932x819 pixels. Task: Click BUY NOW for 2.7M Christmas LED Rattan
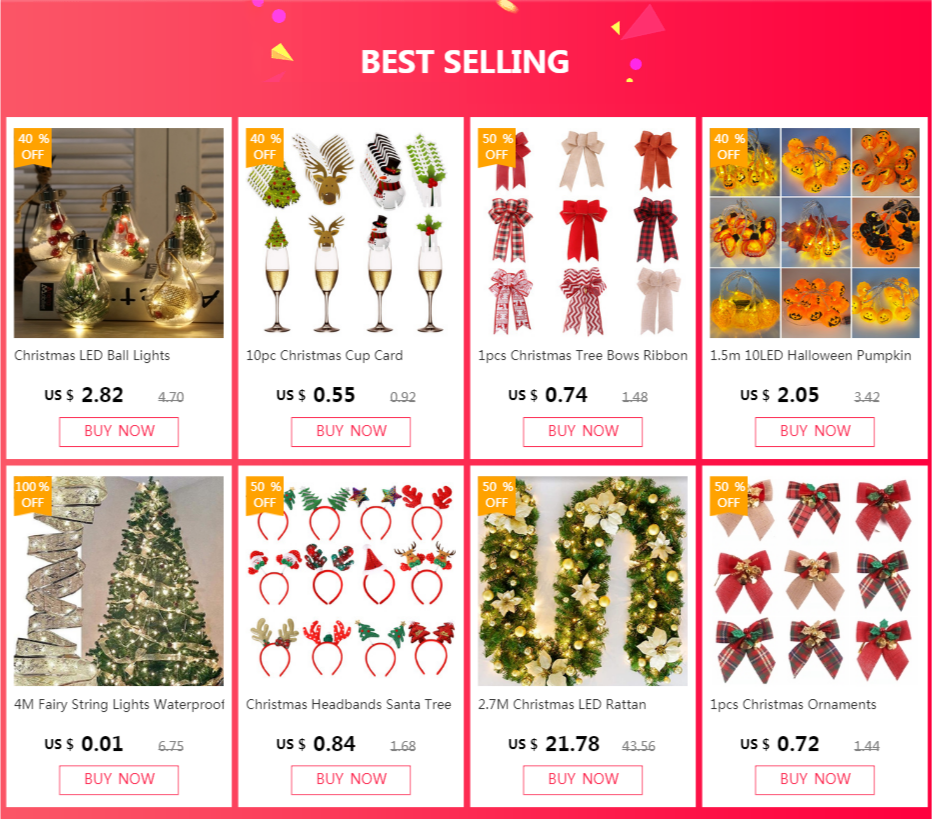[x=582, y=780]
